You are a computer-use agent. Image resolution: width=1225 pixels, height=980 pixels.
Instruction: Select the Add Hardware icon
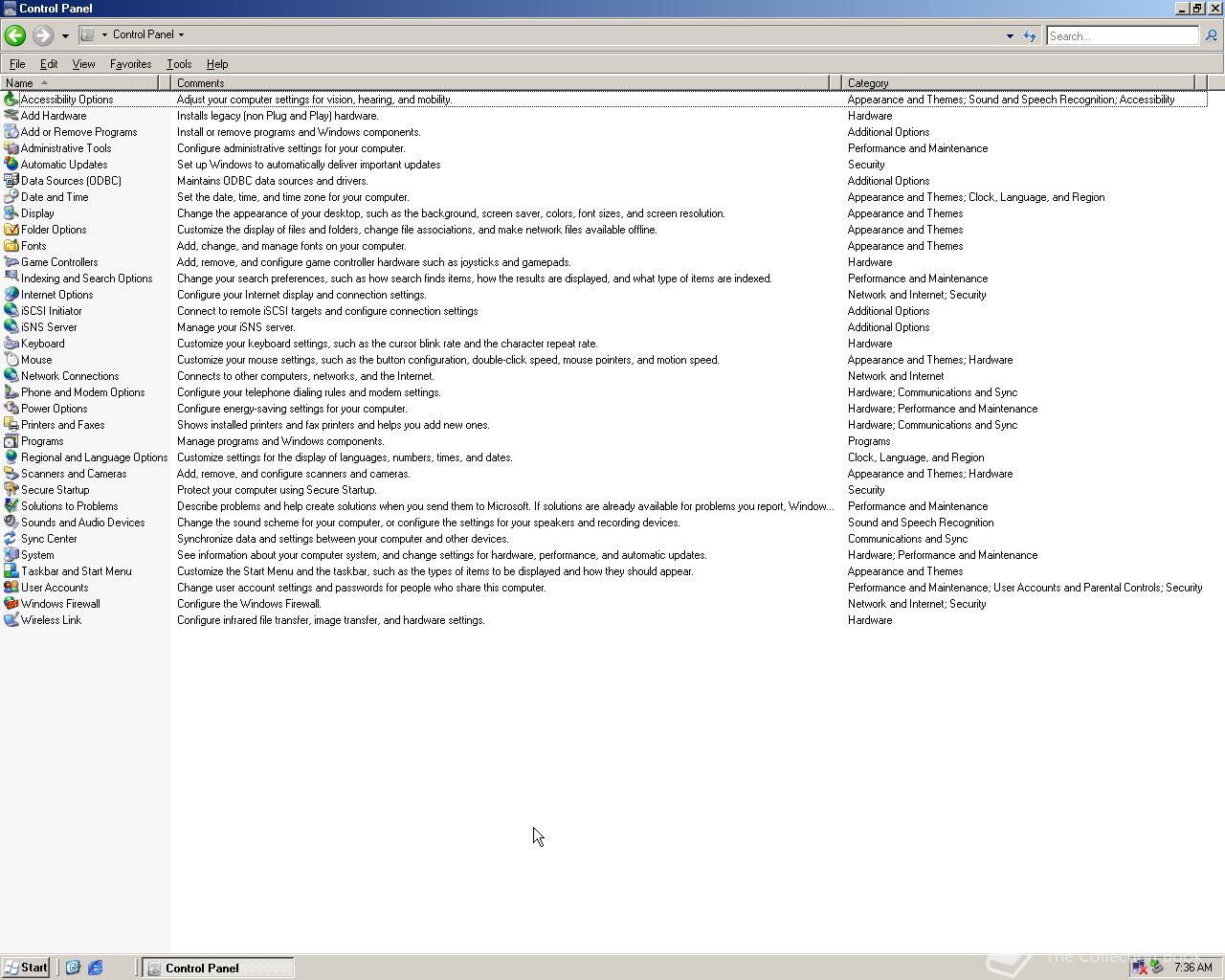[x=11, y=116]
